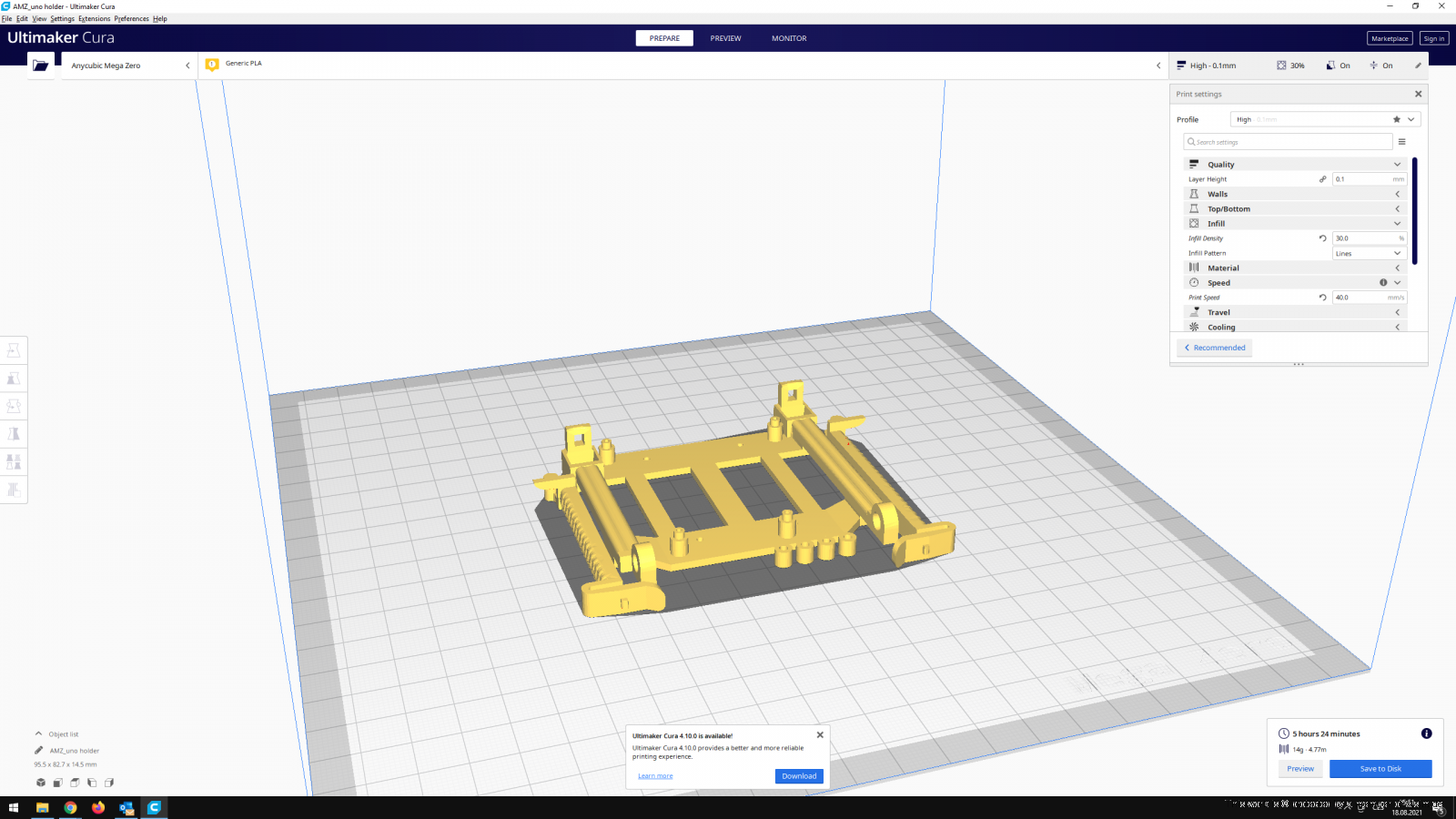The image size is (1456, 819).
Task: Click the pencil icon beside AMZ_uno holder
Action: 39,751
